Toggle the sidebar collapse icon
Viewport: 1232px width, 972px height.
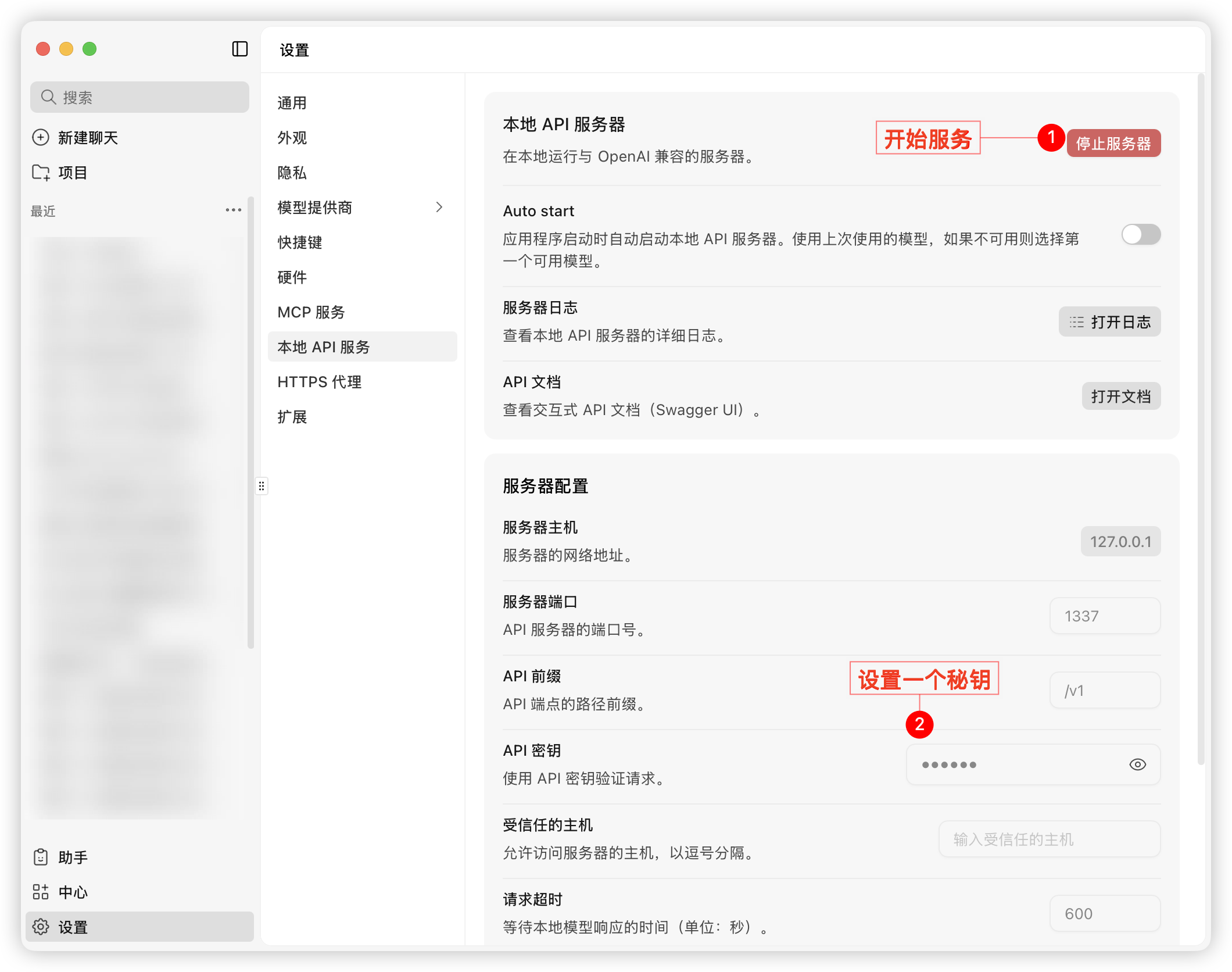239,49
